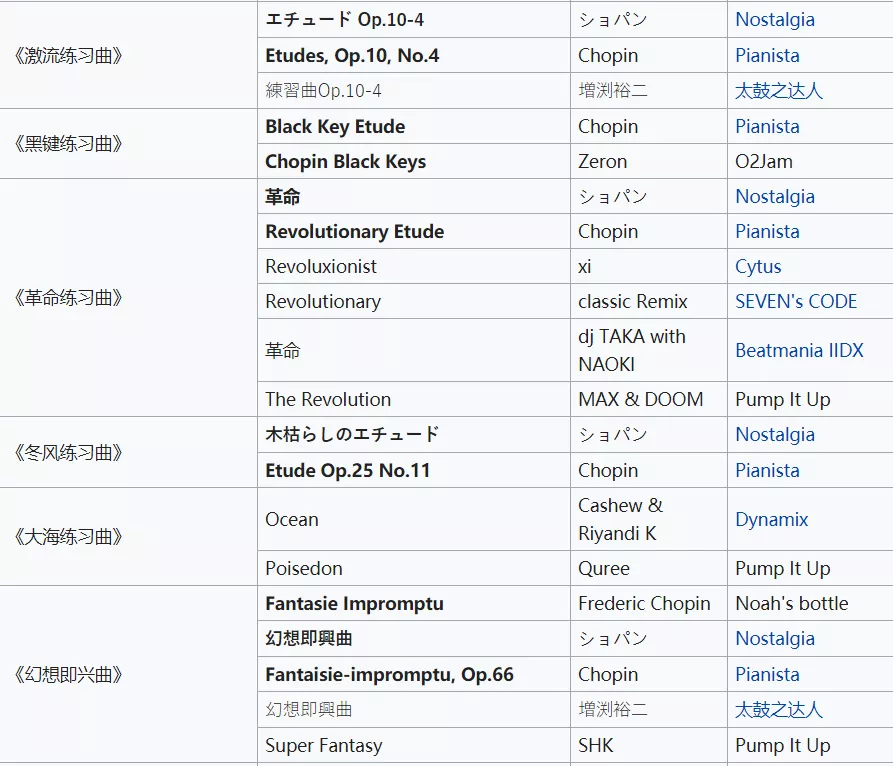Open the Beatmania IIDX link
This screenshot has height=766, width=893.
(799, 350)
